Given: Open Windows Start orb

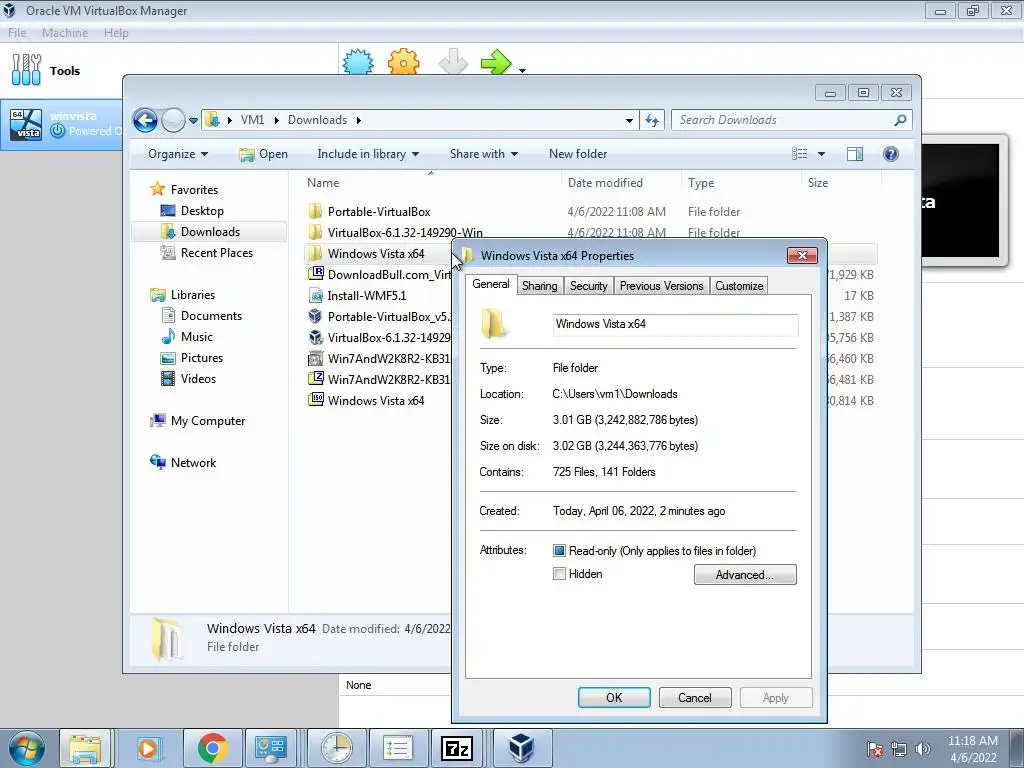Looking at the screenshot, I should click(27, 748).
